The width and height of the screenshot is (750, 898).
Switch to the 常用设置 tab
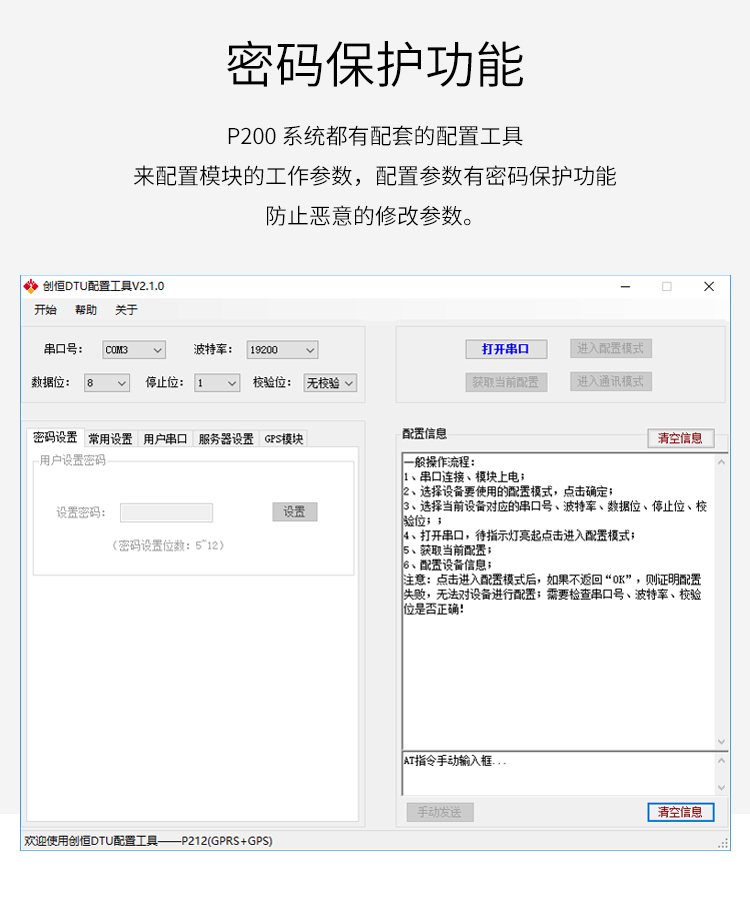pyautogui.click(x=110, y=438)
